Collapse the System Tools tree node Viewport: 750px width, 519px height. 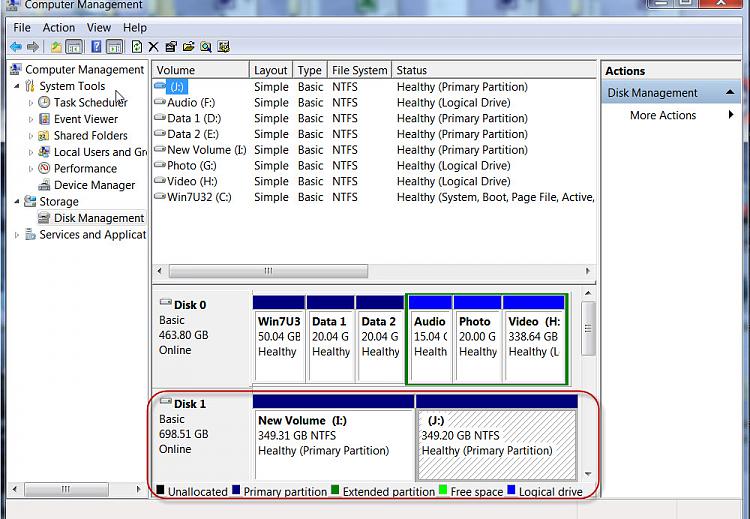point(17,87)
